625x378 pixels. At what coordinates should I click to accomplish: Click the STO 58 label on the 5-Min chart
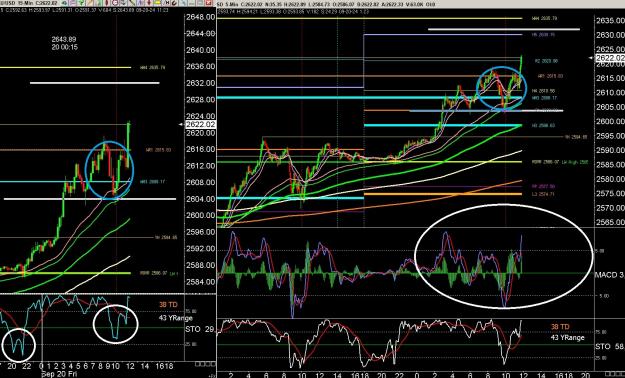[x=609, y=346]
